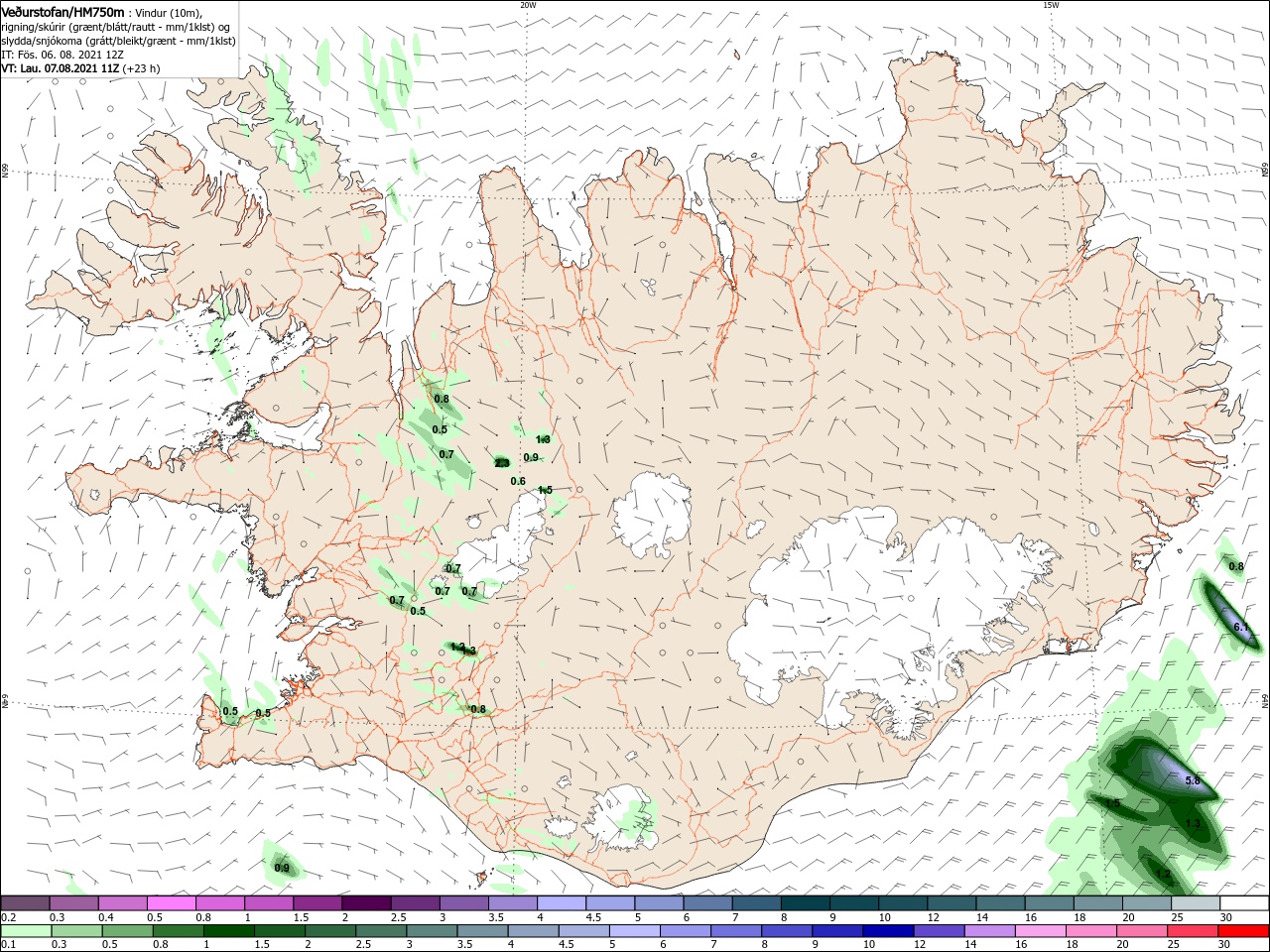The width and height of the screenshot is (1270, 952).
Task: Select the bright red 30+ rain swatch
Action: point(1244,931)
